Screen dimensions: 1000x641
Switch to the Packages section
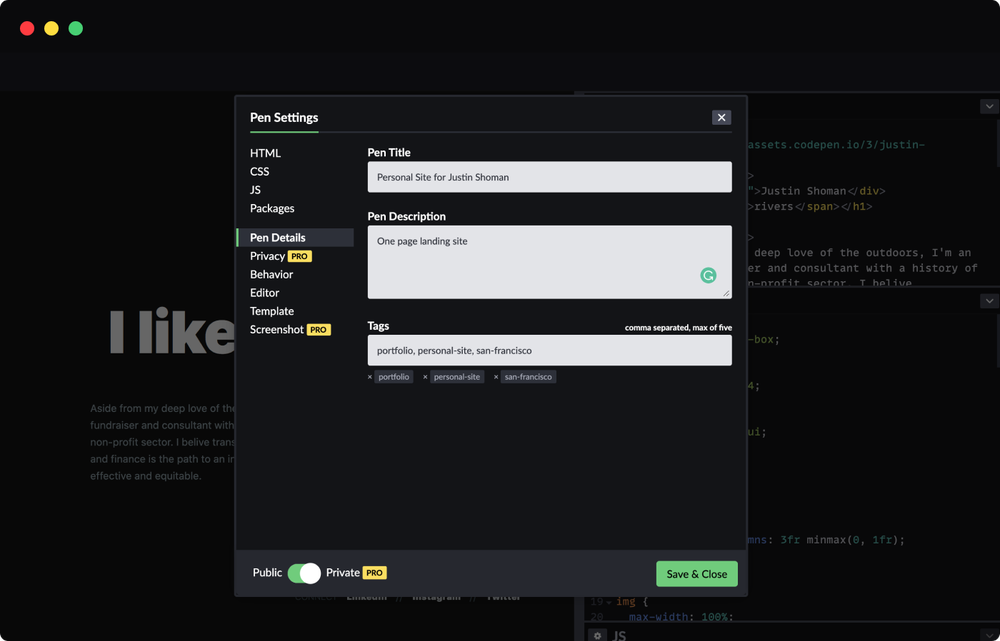tap(271, 208)
